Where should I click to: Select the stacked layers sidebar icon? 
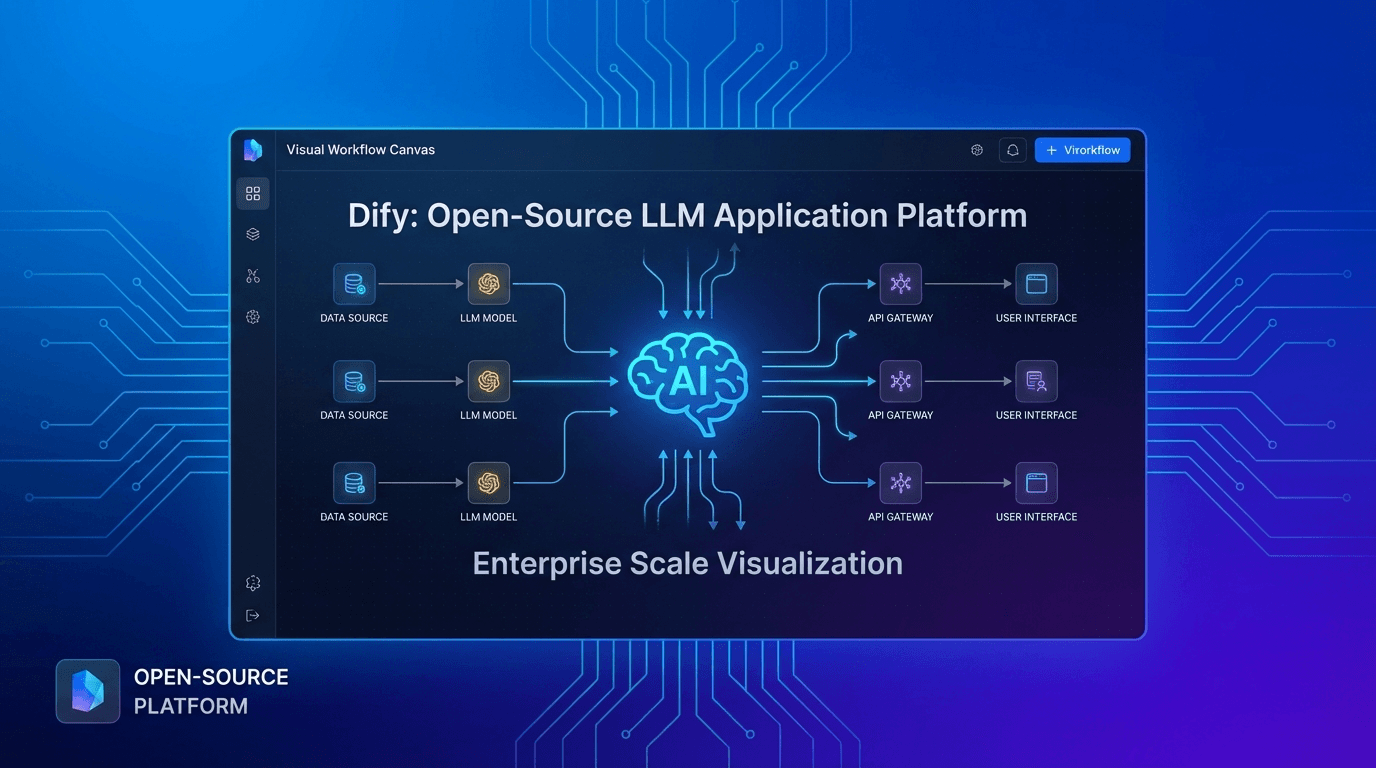253,234
